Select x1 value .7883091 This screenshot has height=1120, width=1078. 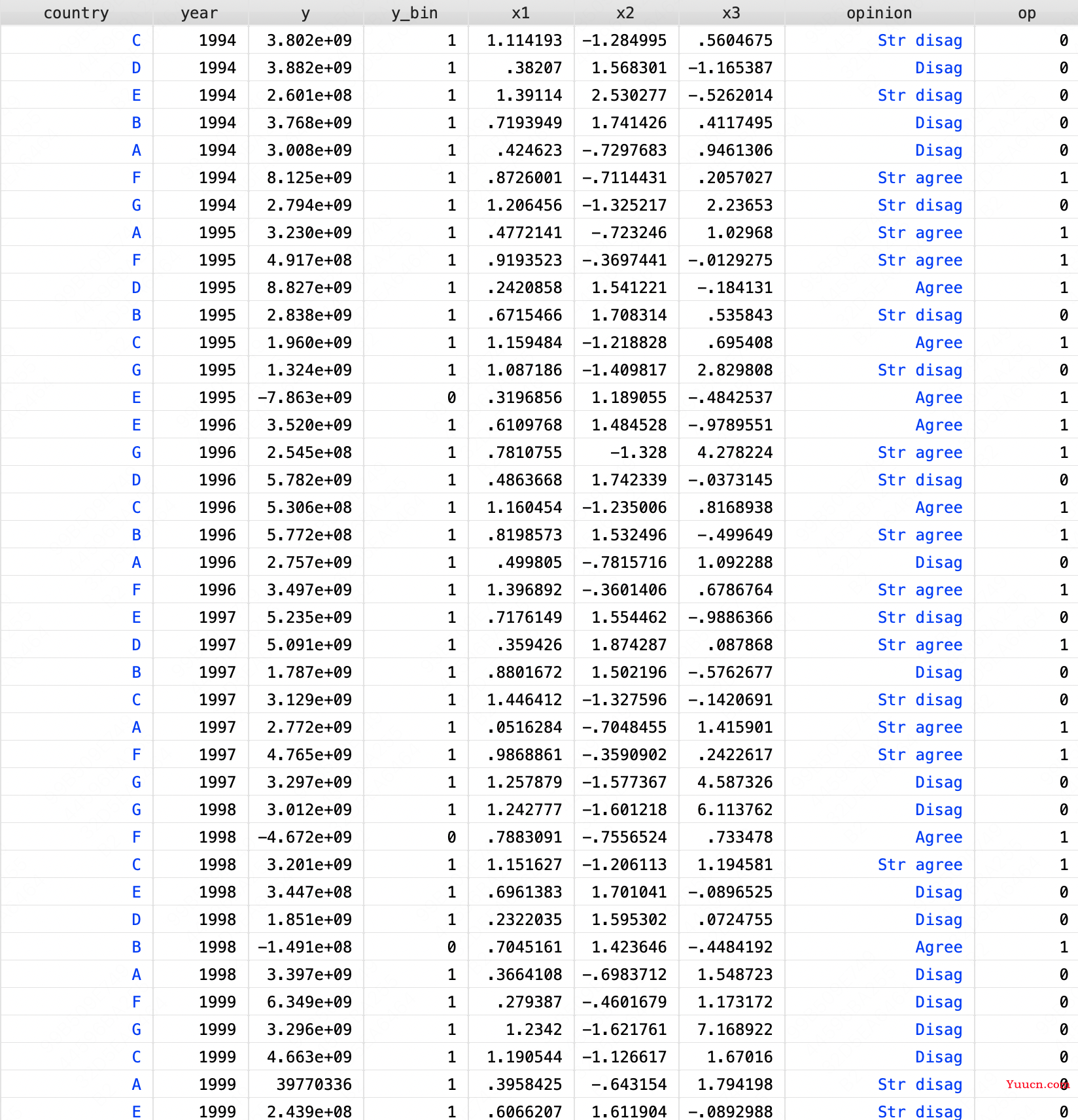click(x=525, y=837)
